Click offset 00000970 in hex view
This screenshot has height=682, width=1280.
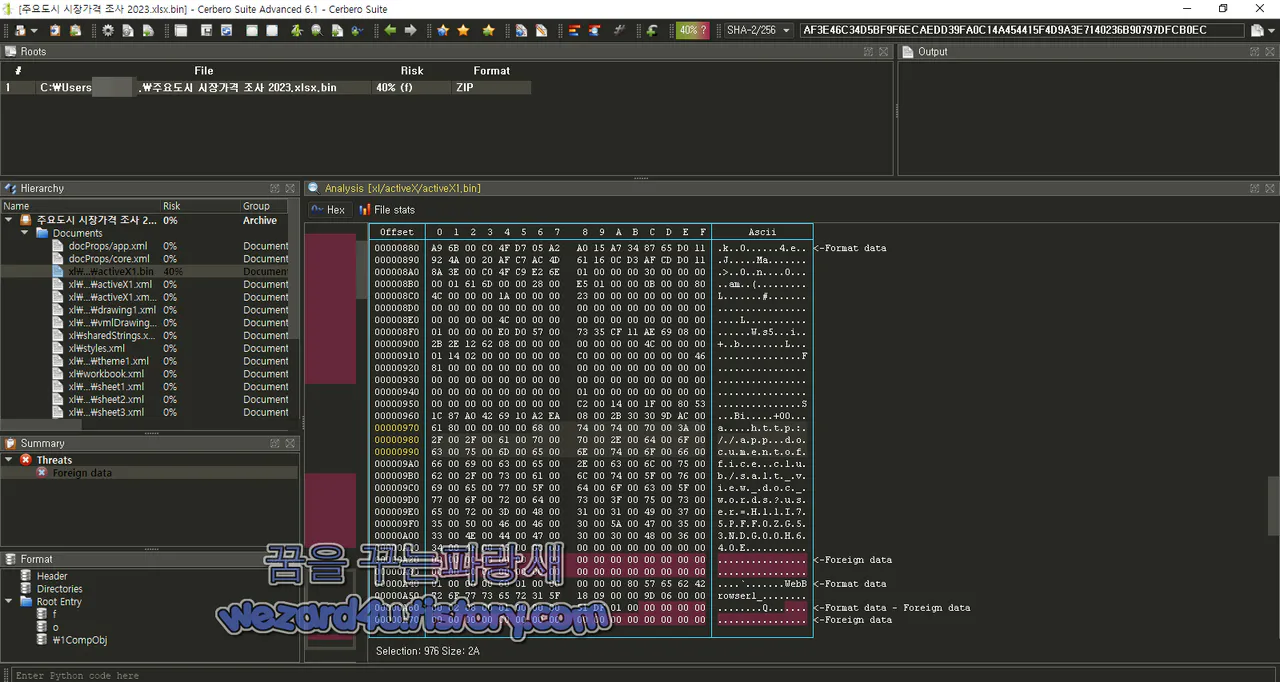(x=396, y=428)
